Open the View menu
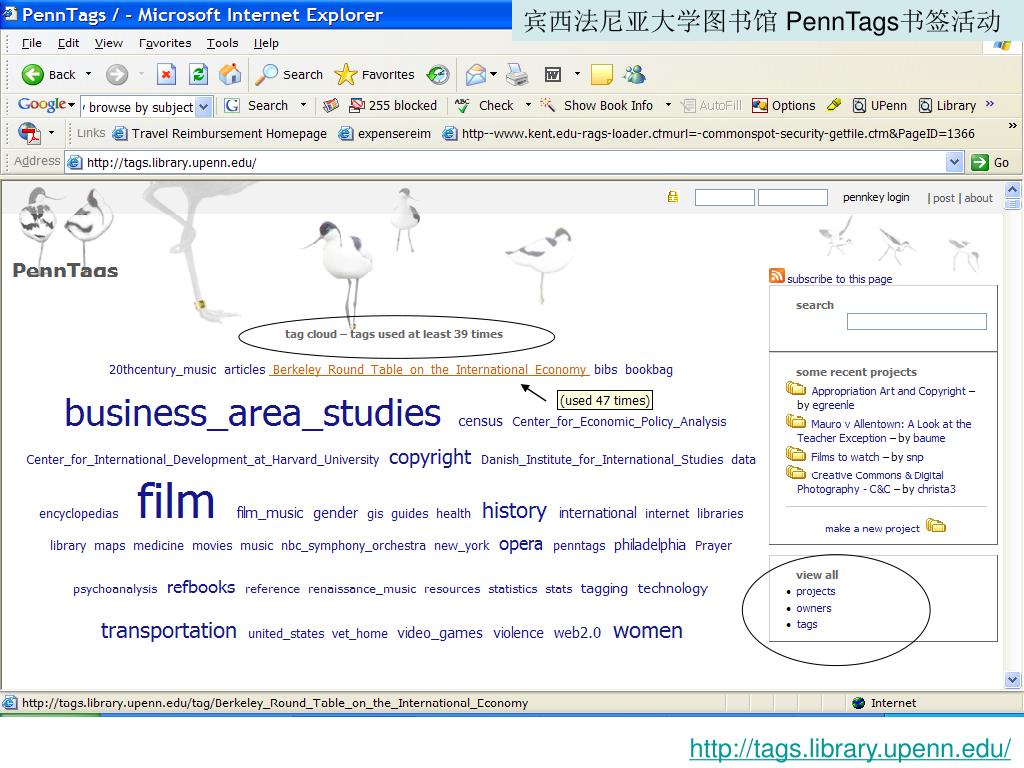The height and width of the screenshot is (768, 1024). click(x=108, y=43)
